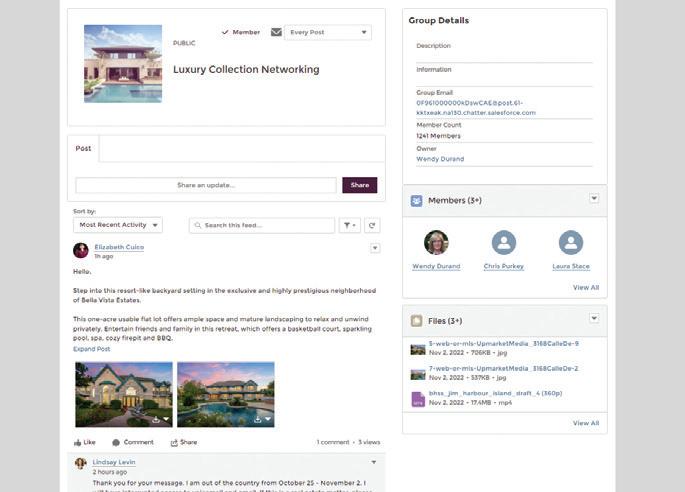
Task: Click the group's villa cover photo
Action: click(123, 64)
